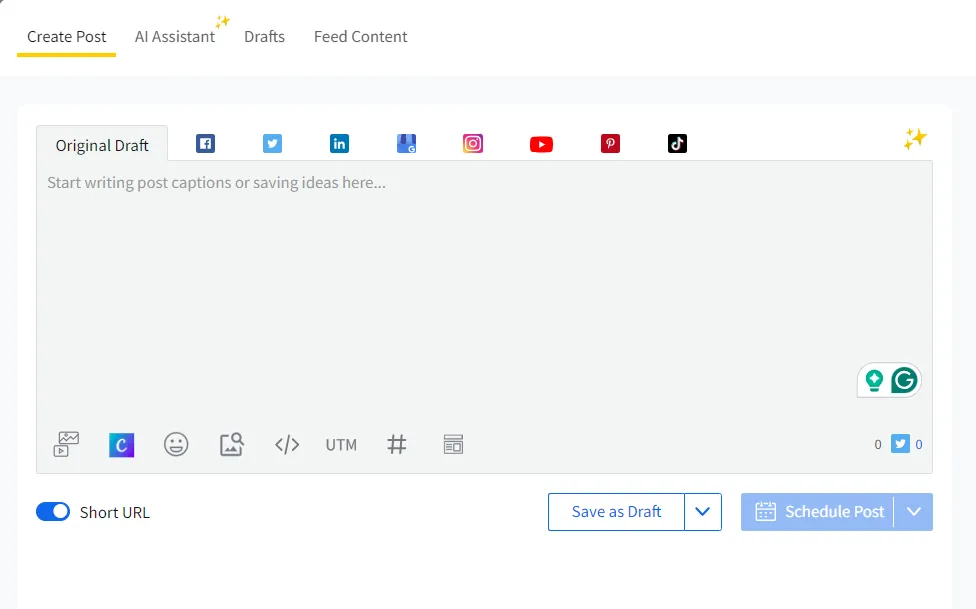Insert an emoji from the smiley icon
Viewport: 976px width, 609px height.
coord(177,444)
